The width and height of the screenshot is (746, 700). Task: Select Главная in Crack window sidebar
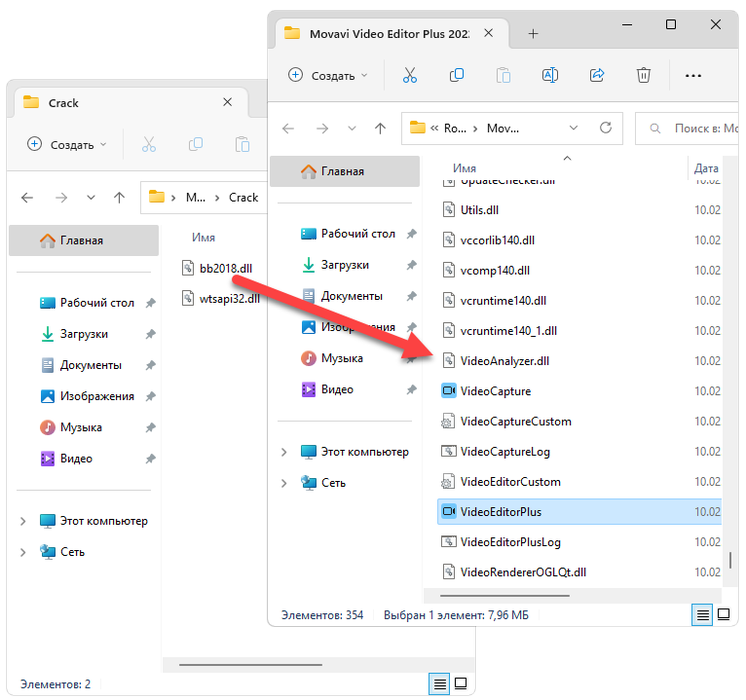(84, 240)
